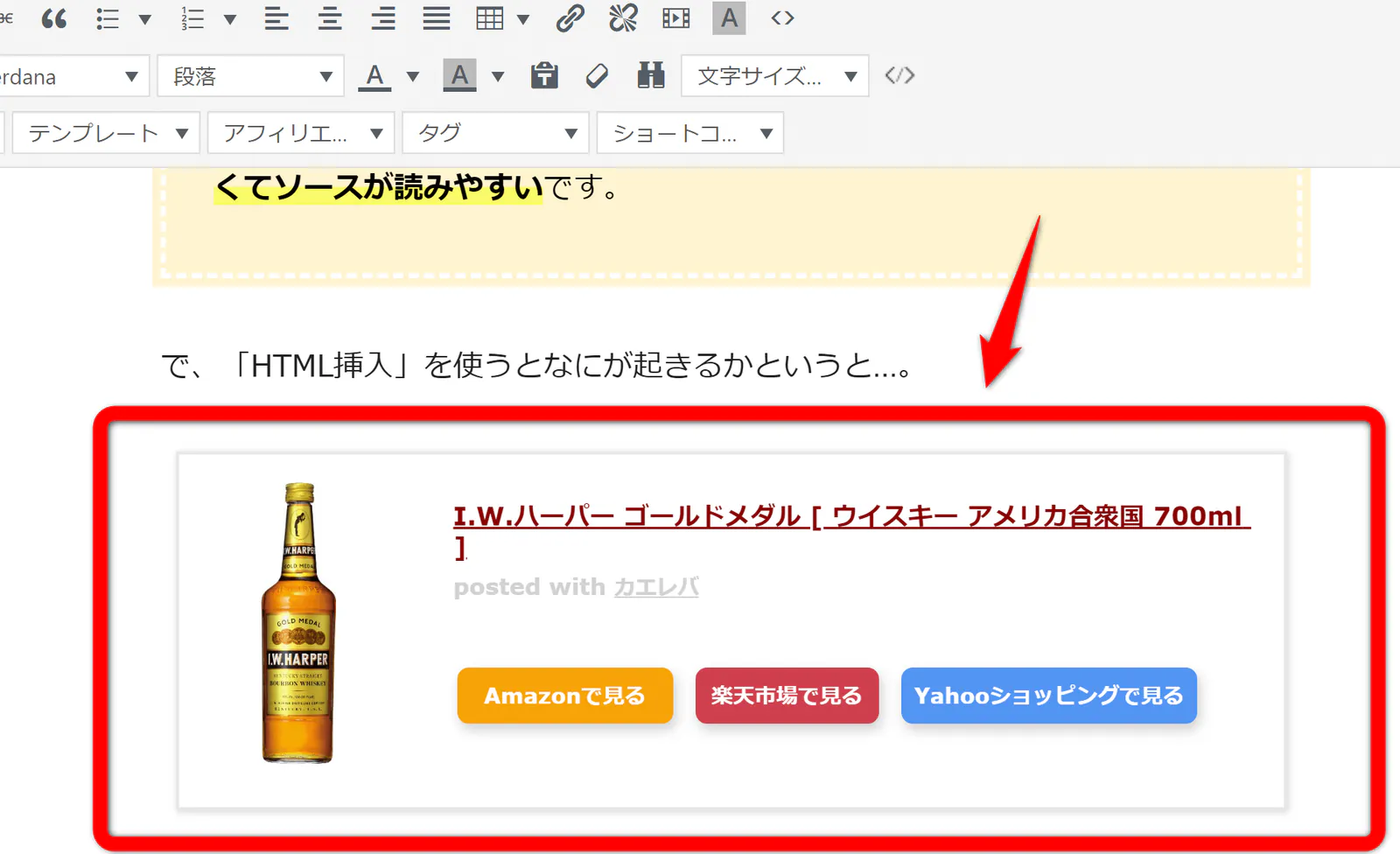Apply text color with underlined A
Image resolution: width=1400 pixels, height=854 pixels.
click(x=374, y=77)
